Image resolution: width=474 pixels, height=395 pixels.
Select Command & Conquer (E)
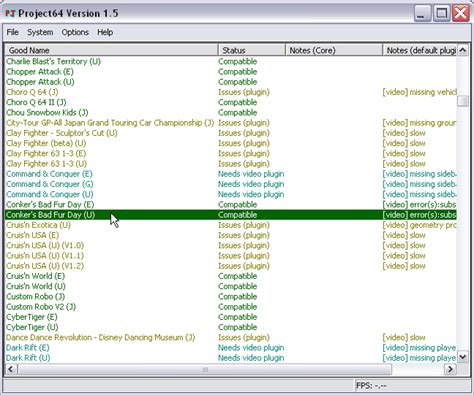coord(49,174)
